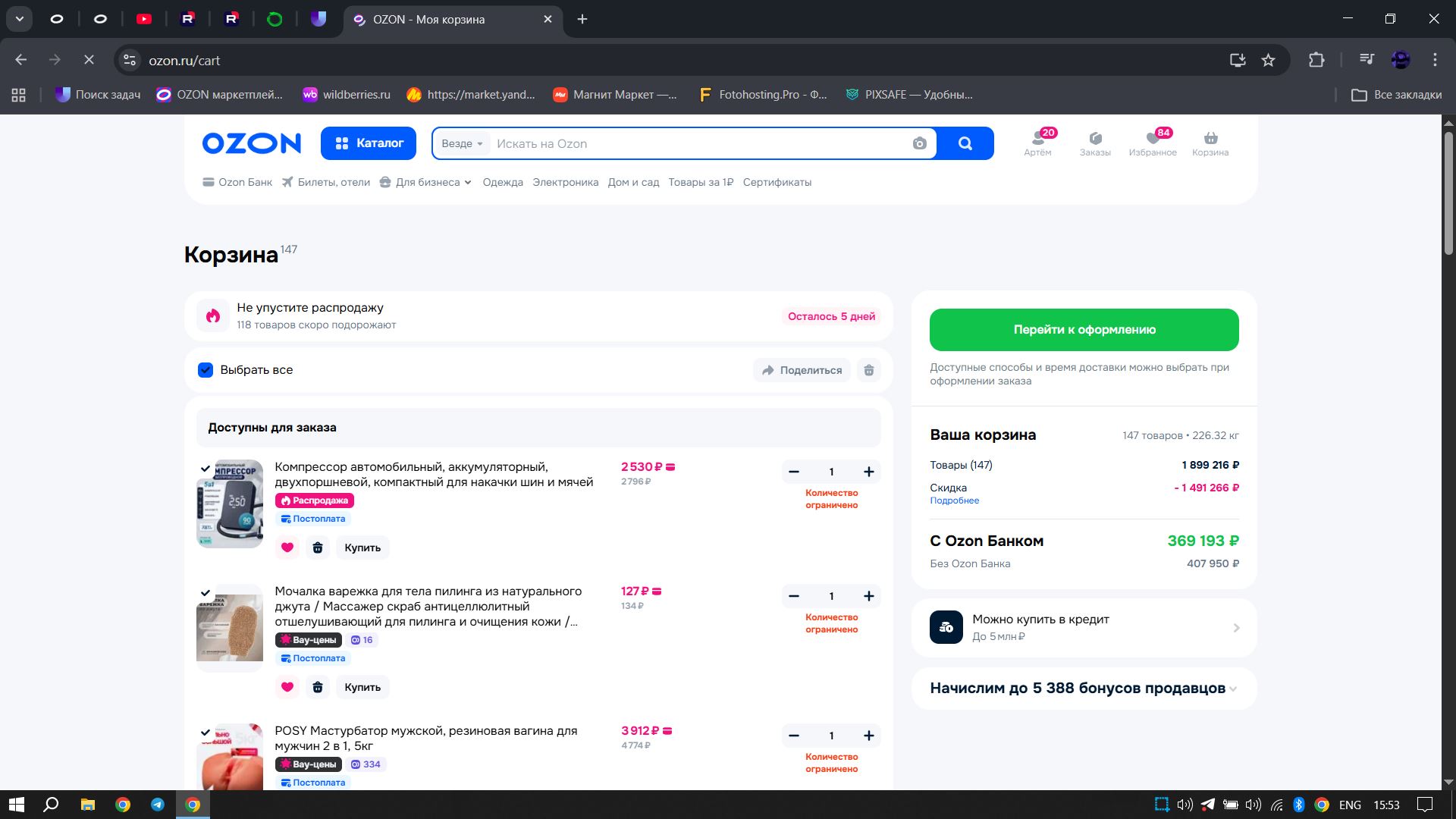Expand the Для бизнеса menu

(426, 182)
